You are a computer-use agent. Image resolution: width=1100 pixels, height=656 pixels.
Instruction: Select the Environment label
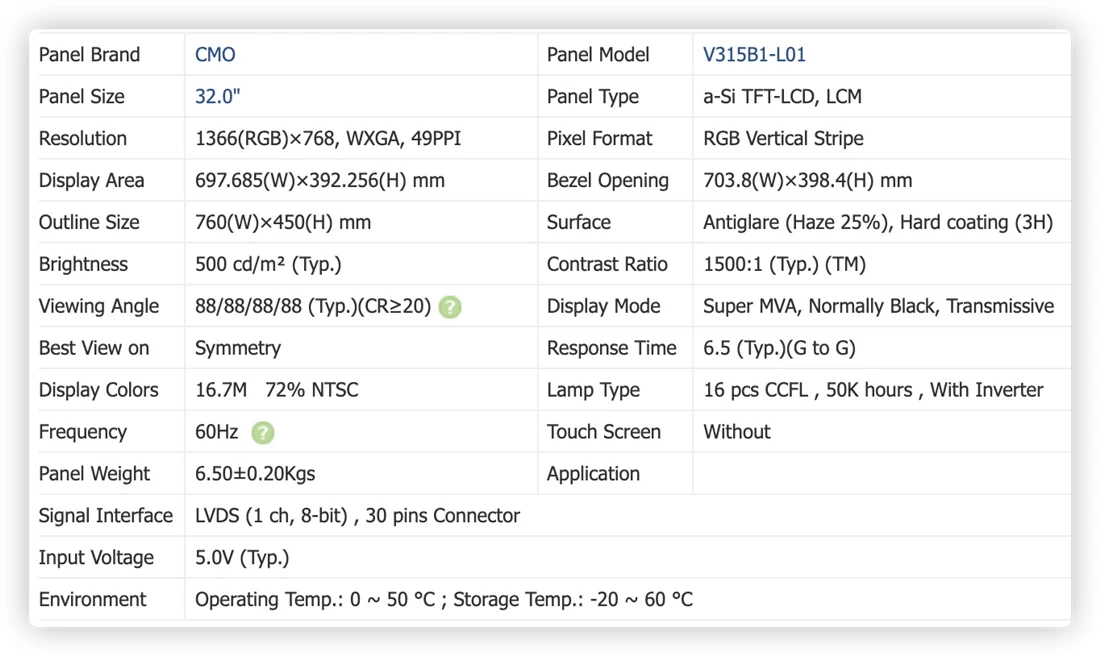click(x=93, y=600)
